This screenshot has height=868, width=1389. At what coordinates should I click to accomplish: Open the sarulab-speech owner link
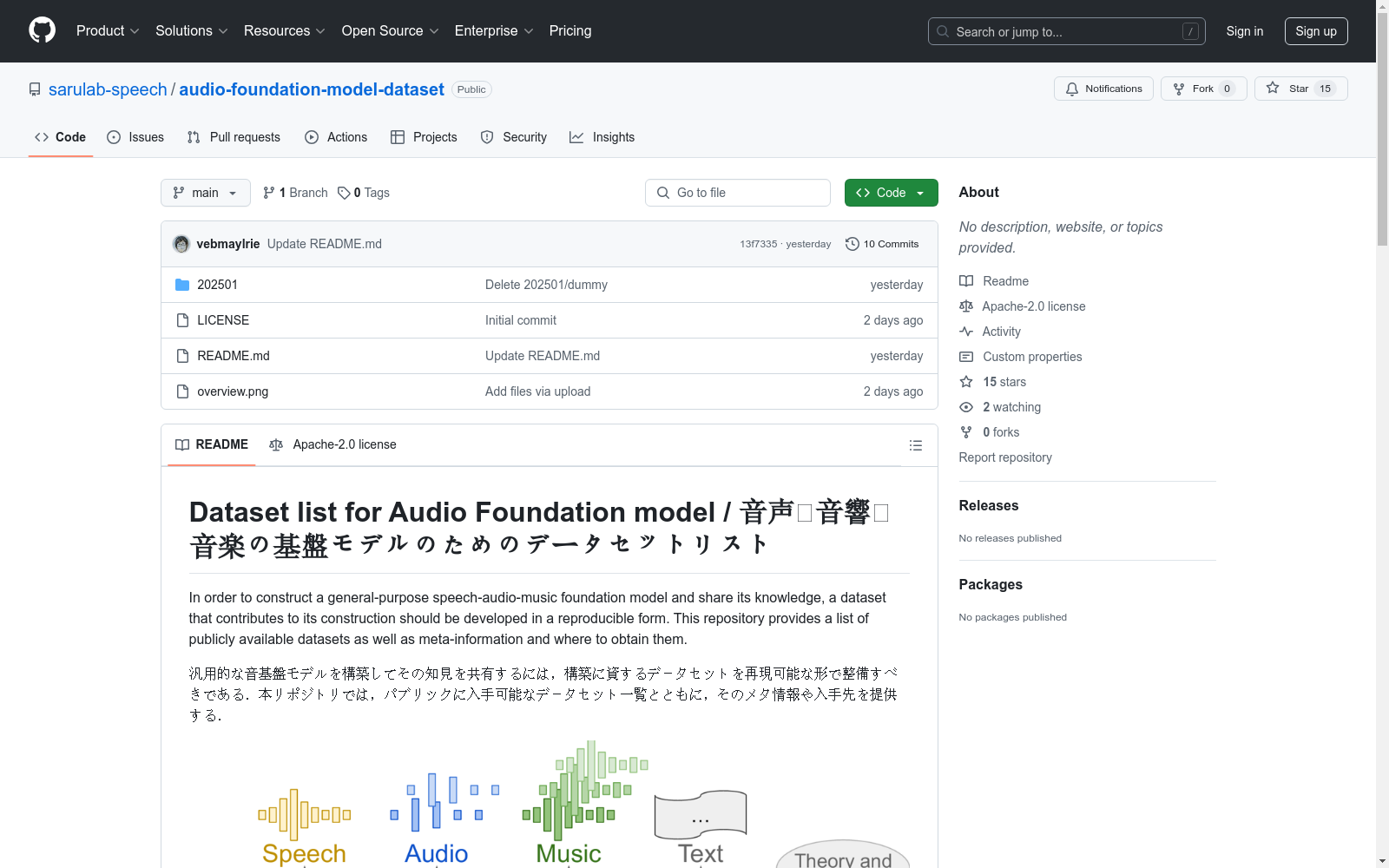point(108,89)
